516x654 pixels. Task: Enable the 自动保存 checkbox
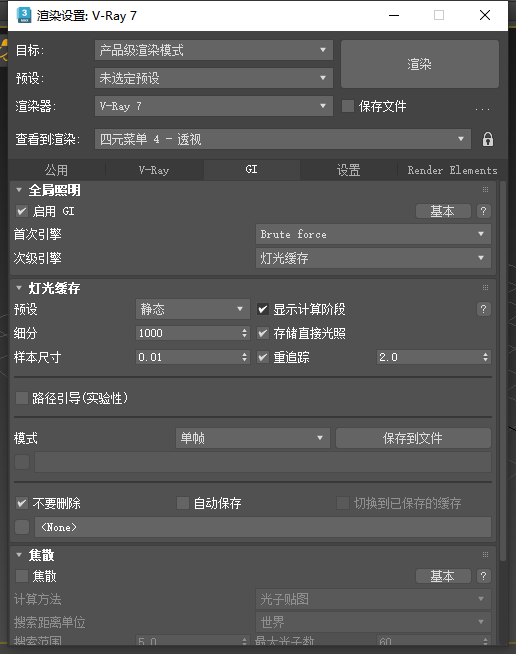[183, 503]
